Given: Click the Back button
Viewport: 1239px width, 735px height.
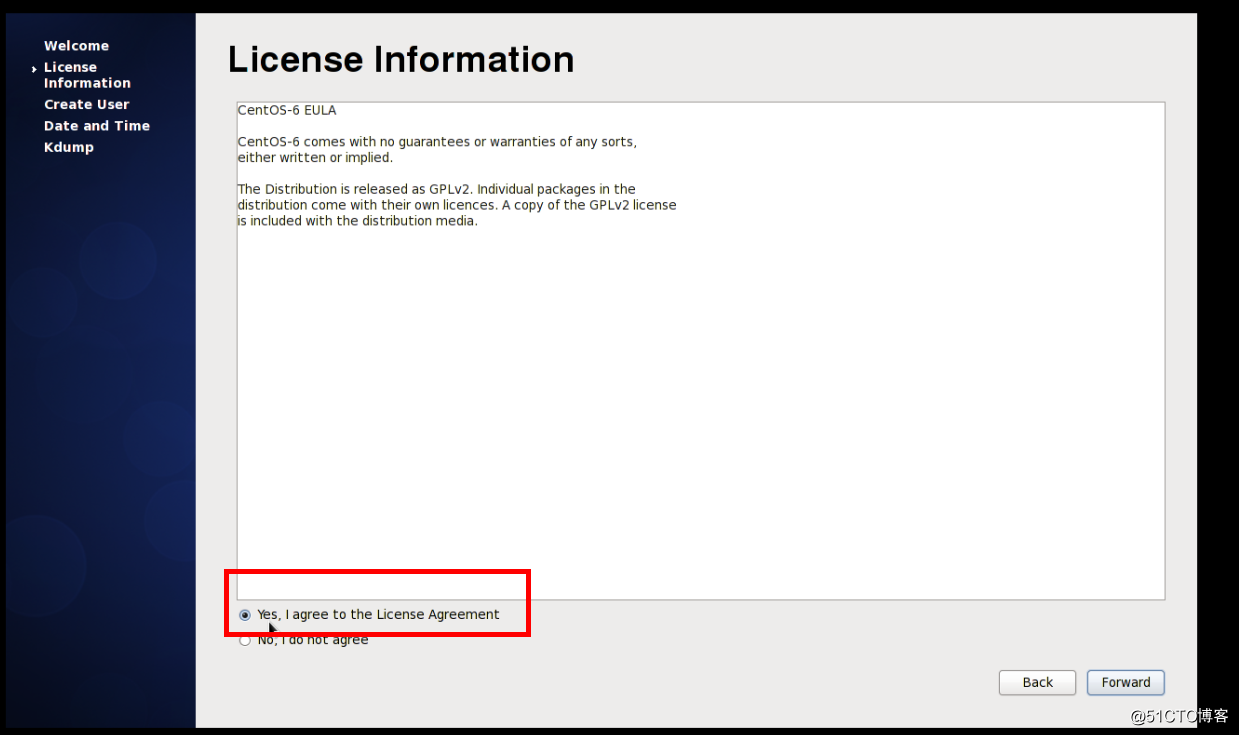Looking at the screenshot, I should 1037,682.
